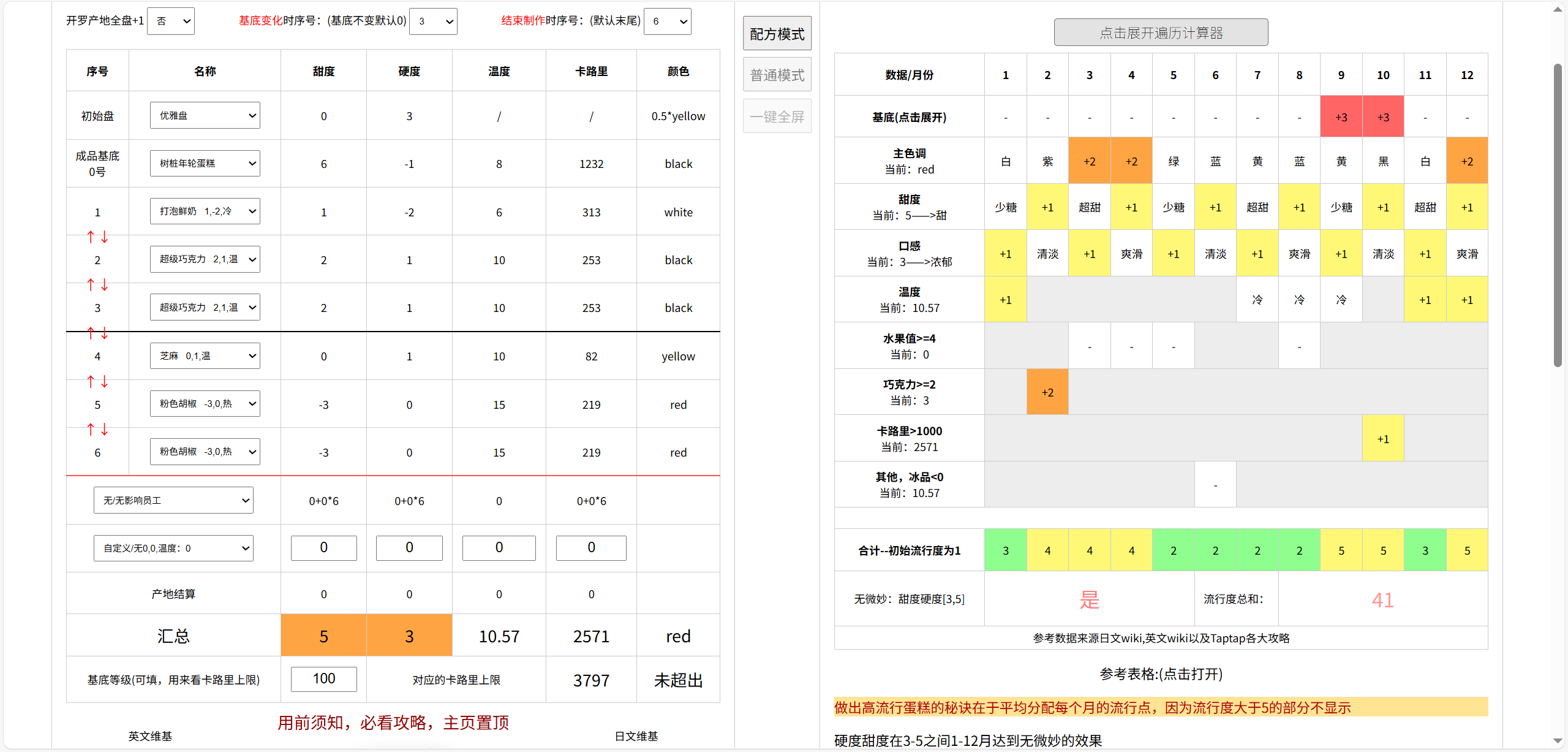Click red up arrow between rows 3 and 4
This screenshot has height=752, width=1568.
click(x=91, y=333)
